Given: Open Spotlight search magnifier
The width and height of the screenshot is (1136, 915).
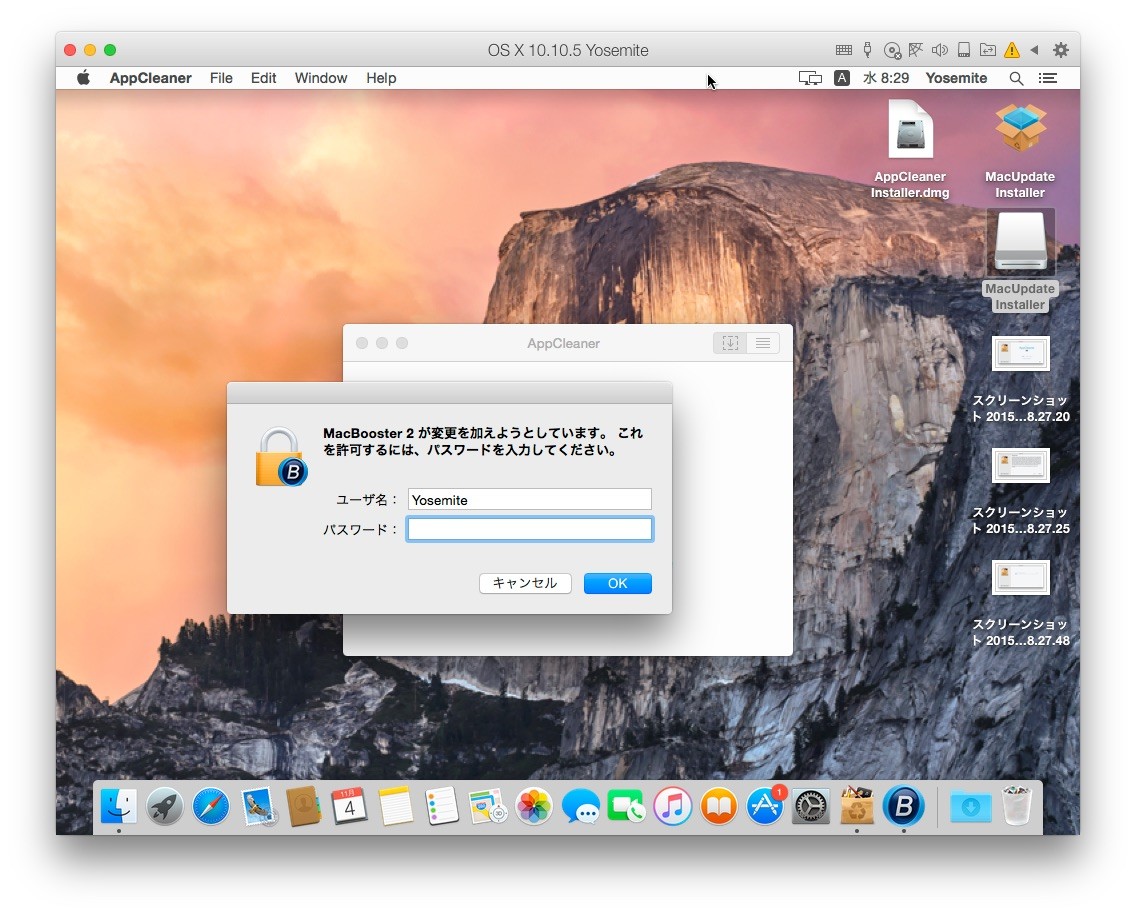Looking at the screenshot, I should tap(1016, 78).
